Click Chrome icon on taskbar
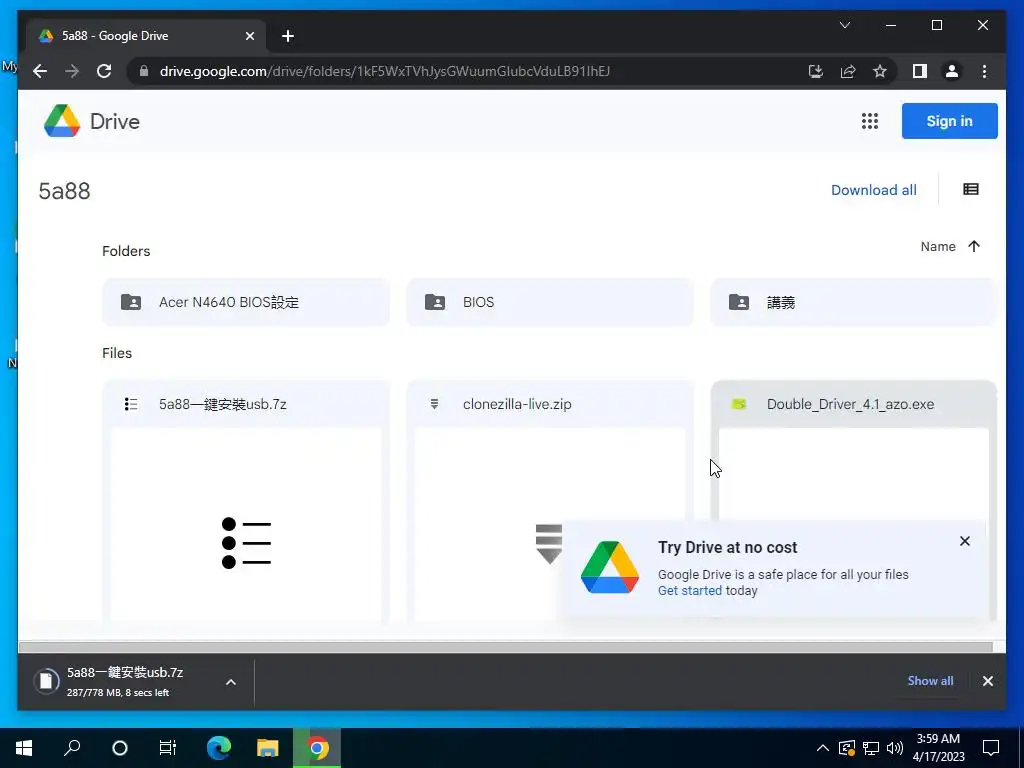Viewport: 1024px width, 768px height. tap(317, 748)
